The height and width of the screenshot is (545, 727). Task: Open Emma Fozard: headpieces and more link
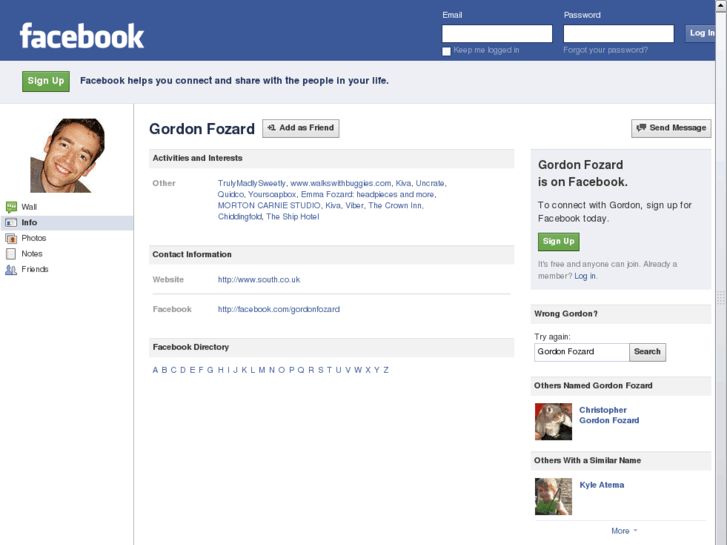click(x=367, y=194)
